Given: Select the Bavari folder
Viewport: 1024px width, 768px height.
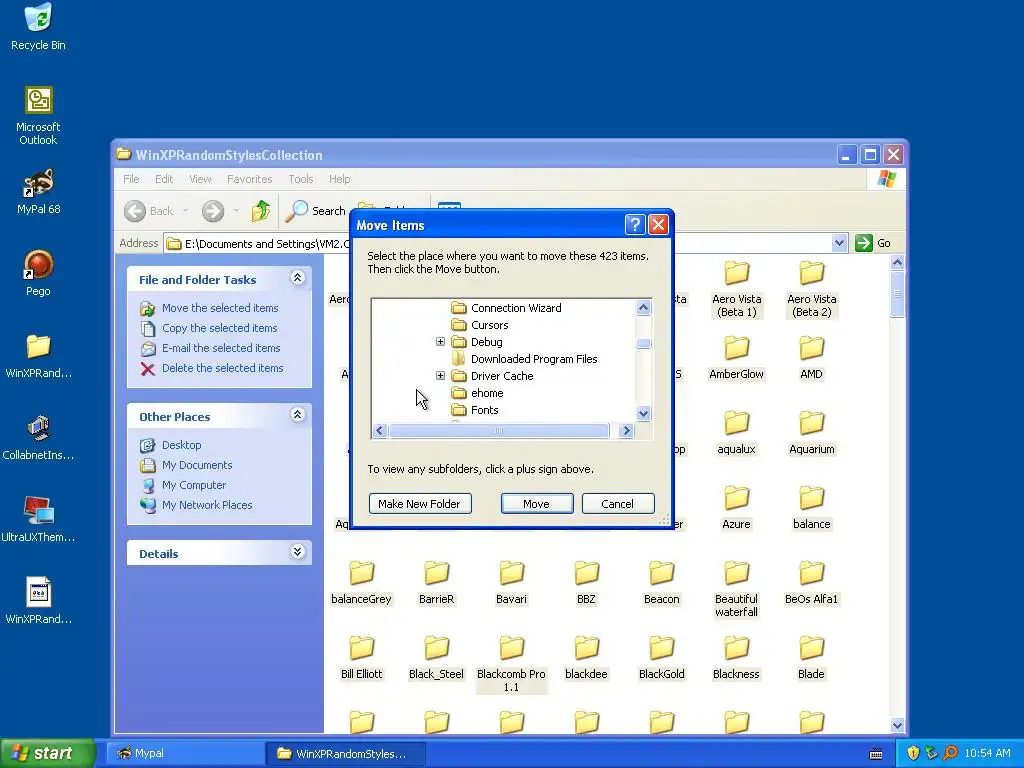Looking at the screenshot, I should (511, 583).
